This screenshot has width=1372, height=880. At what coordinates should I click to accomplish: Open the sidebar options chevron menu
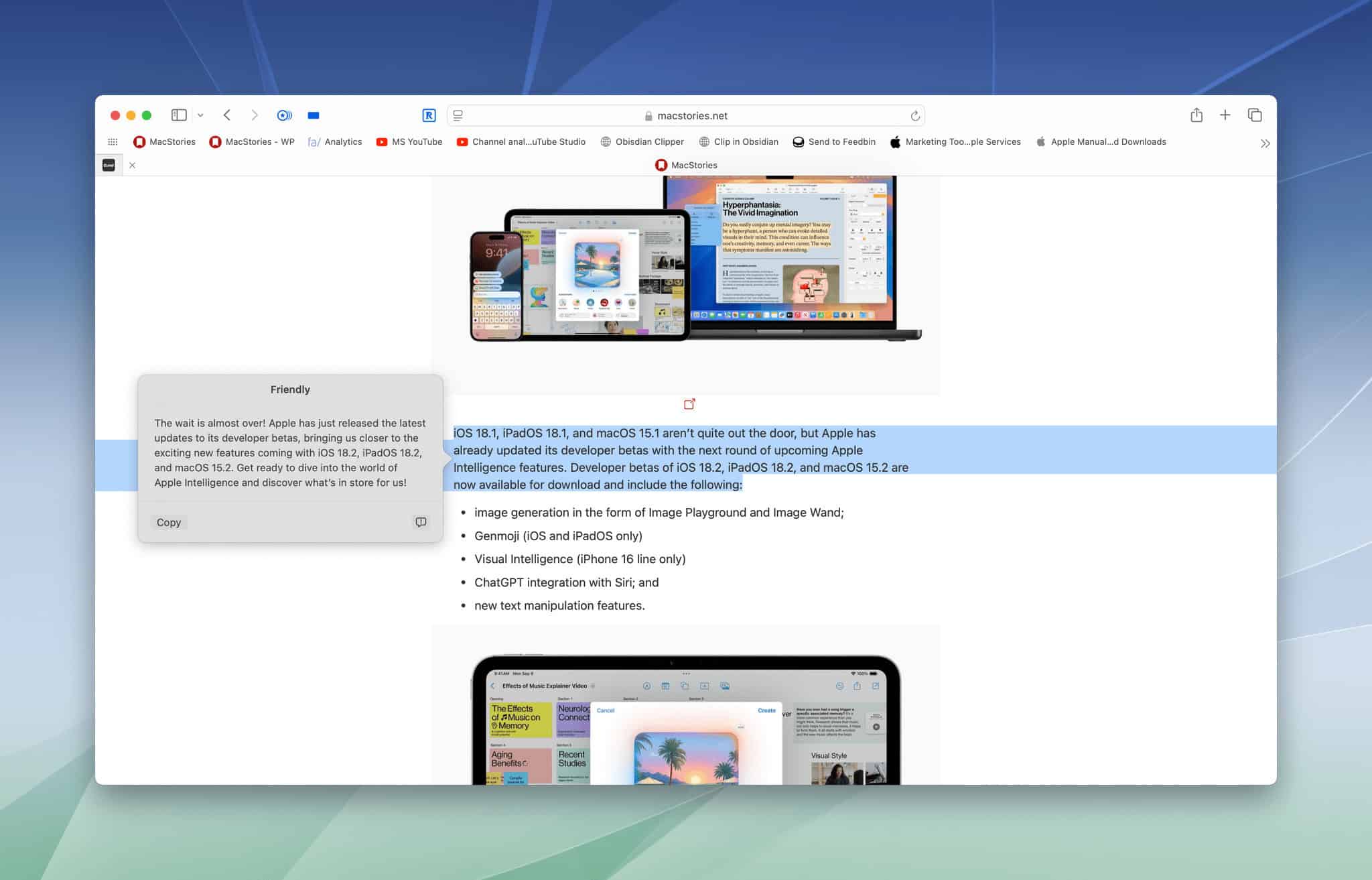[200, 115]
